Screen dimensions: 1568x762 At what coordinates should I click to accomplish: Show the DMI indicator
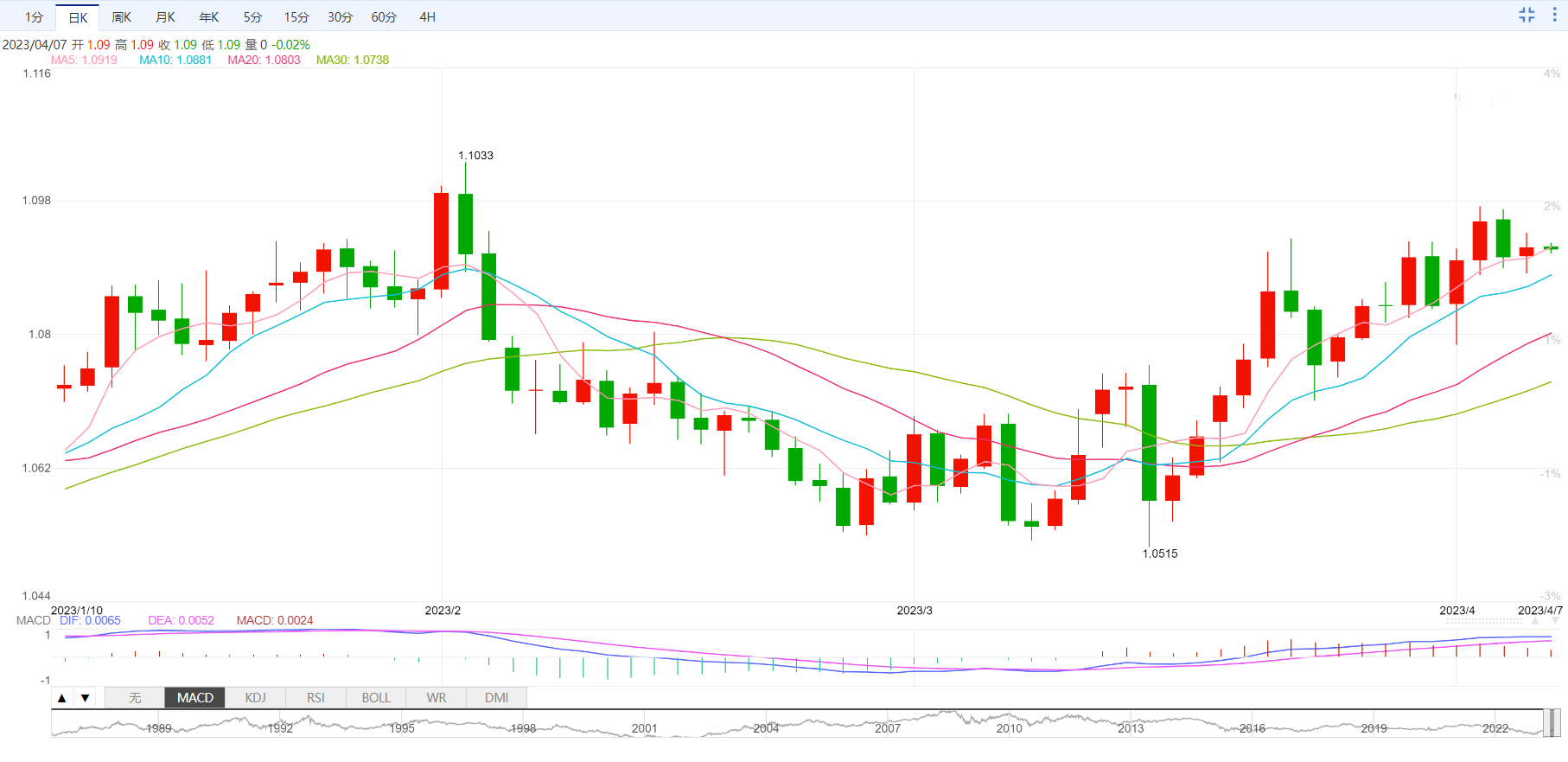(x=496, y=698)
